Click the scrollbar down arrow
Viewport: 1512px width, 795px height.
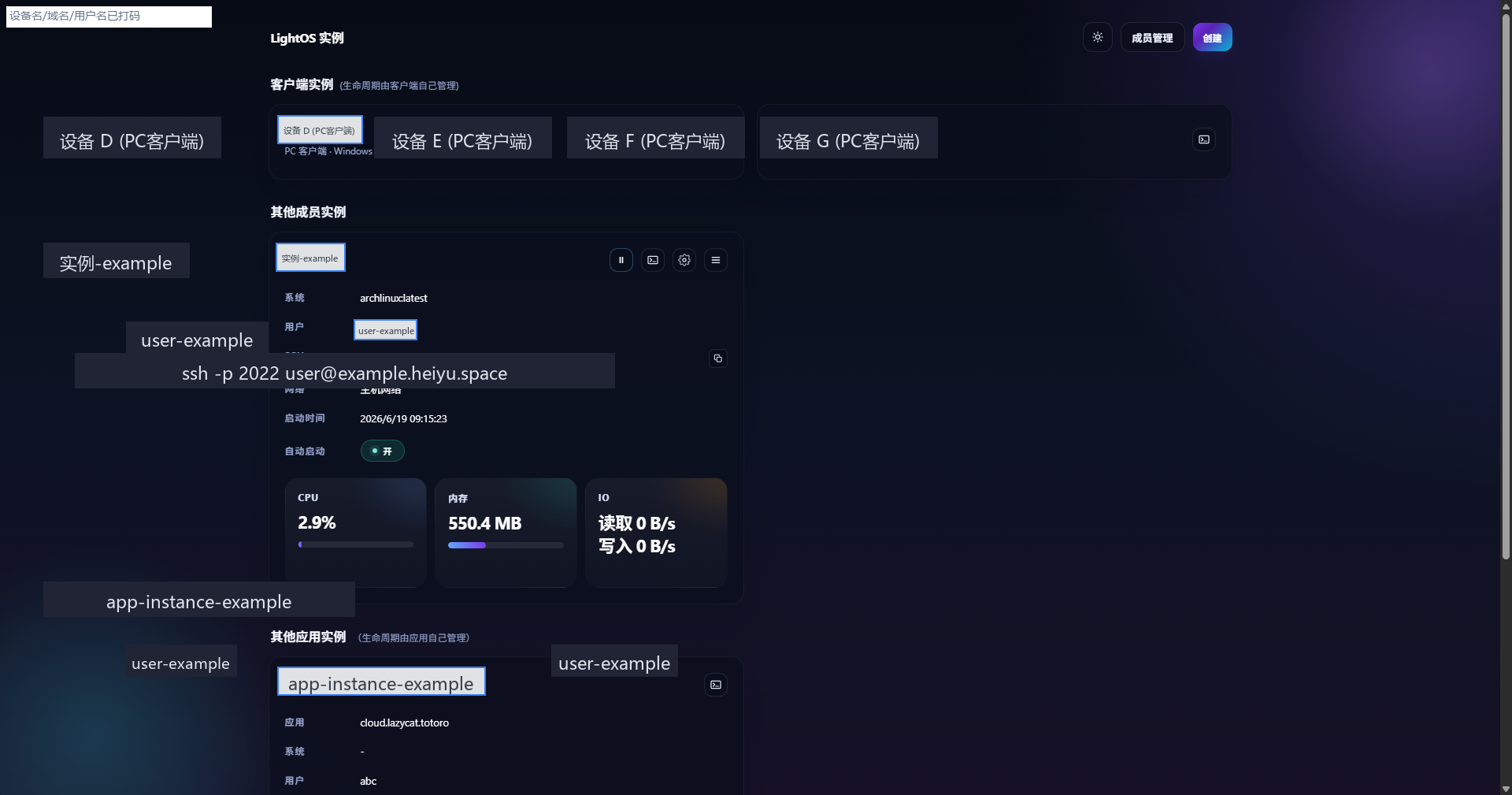[1506, 789]
